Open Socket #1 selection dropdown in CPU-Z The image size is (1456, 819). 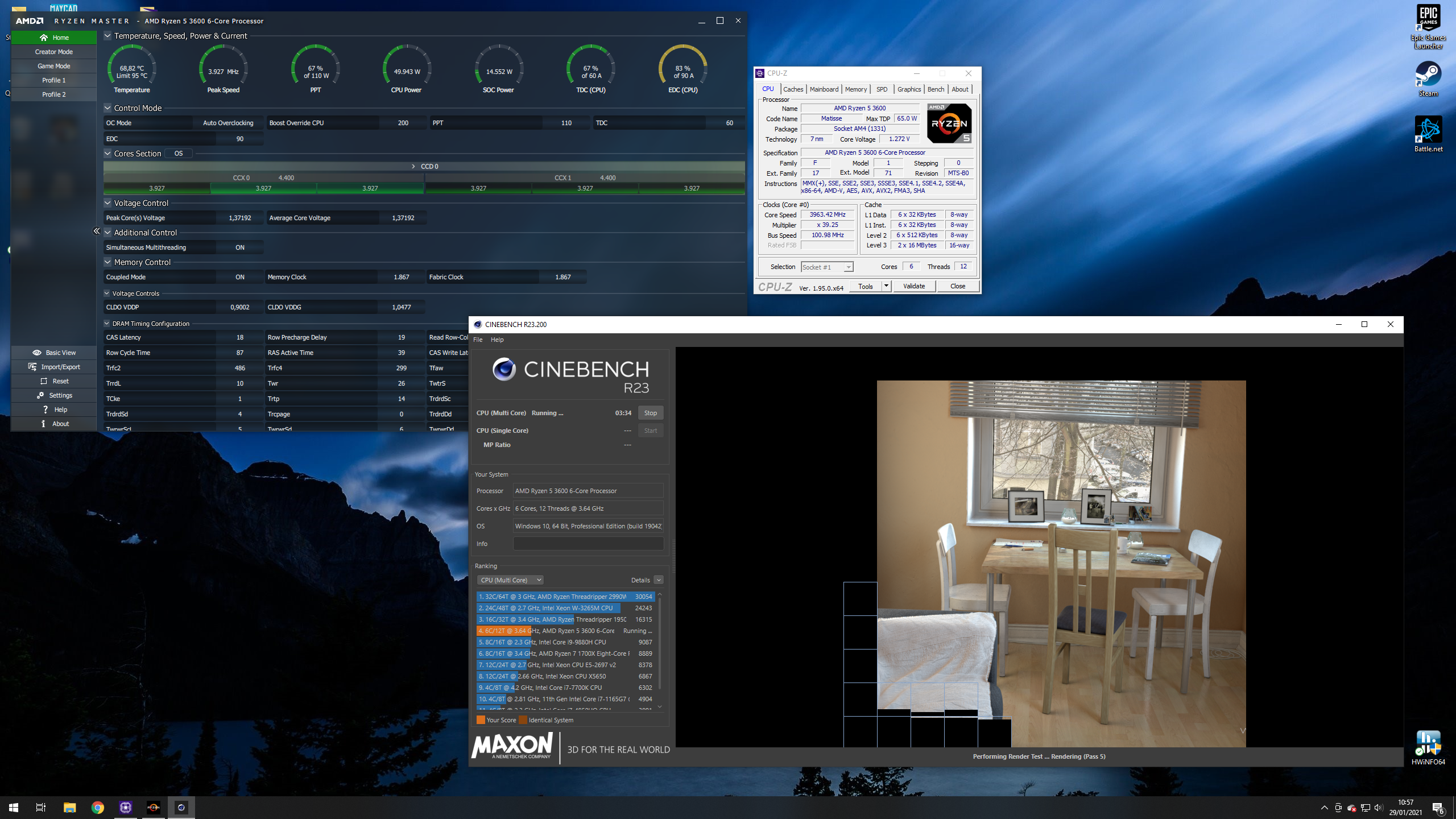point(826,267)
